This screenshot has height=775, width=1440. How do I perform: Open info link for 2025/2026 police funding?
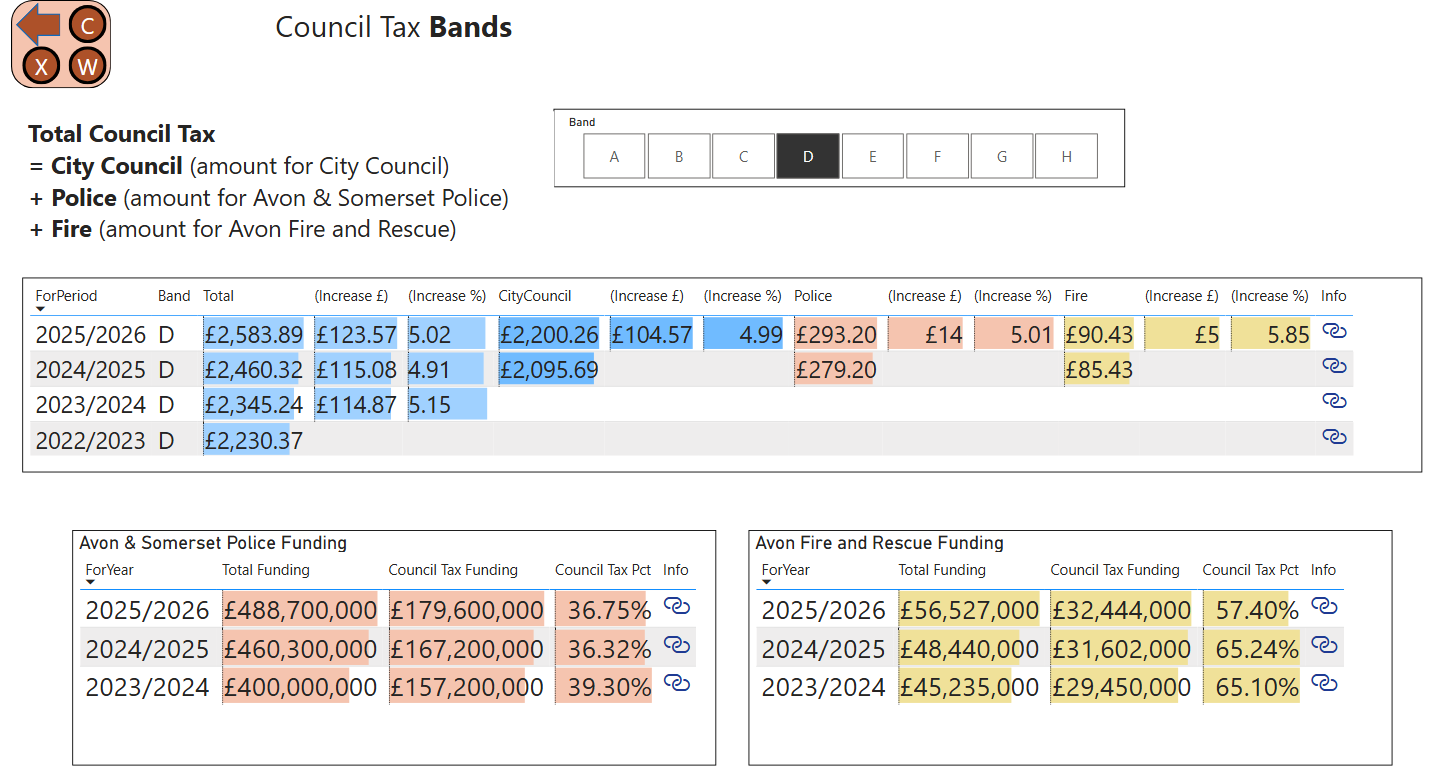[x=677, y=607]
